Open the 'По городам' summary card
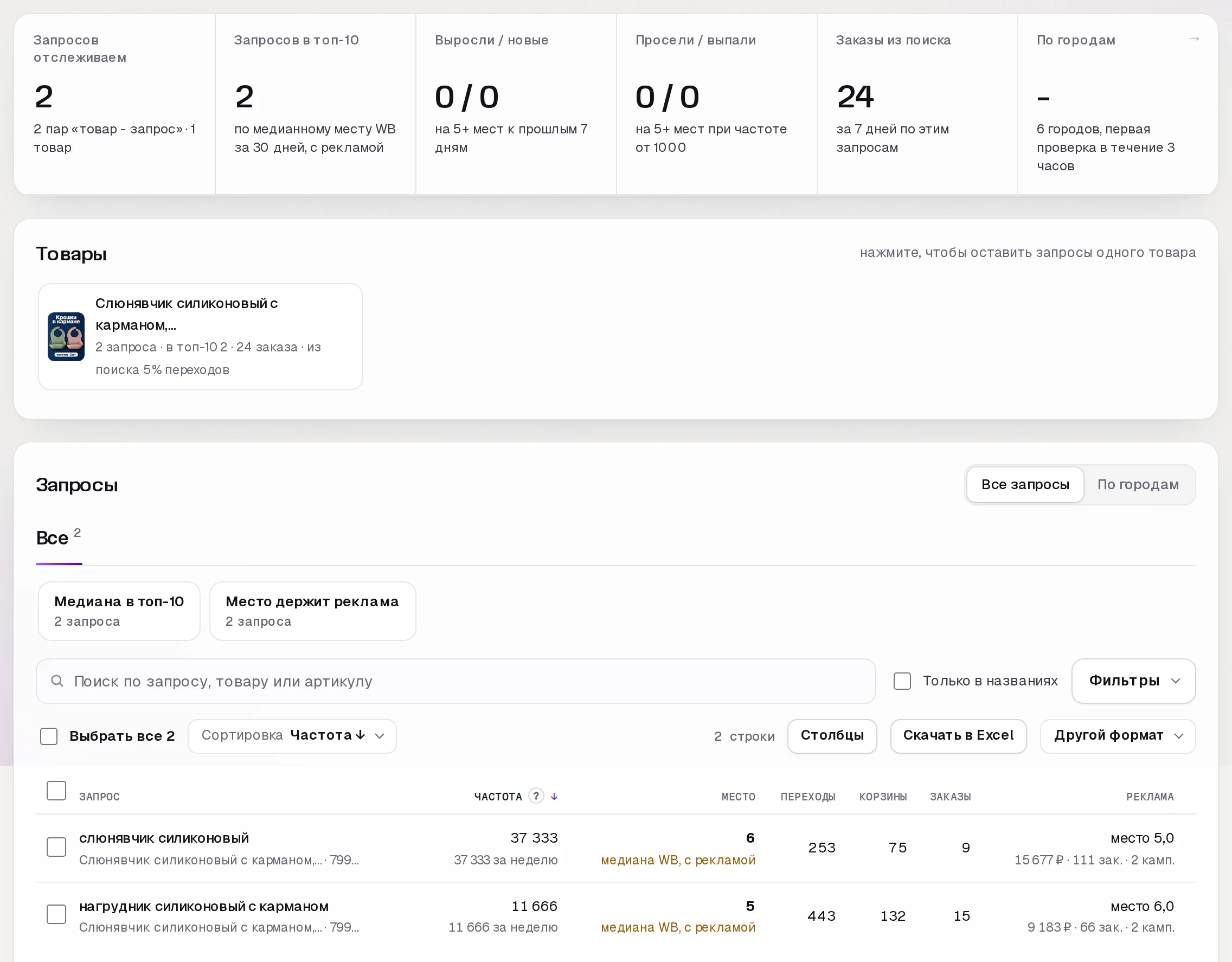 coord(1118,104)
